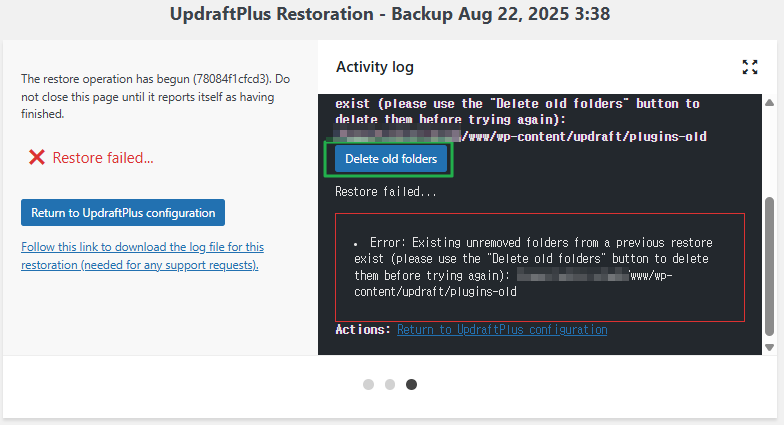Screen dimensions: 784x425
Task: Follow the Actions link to UpdraftPlus configuration
Action: 502,329
